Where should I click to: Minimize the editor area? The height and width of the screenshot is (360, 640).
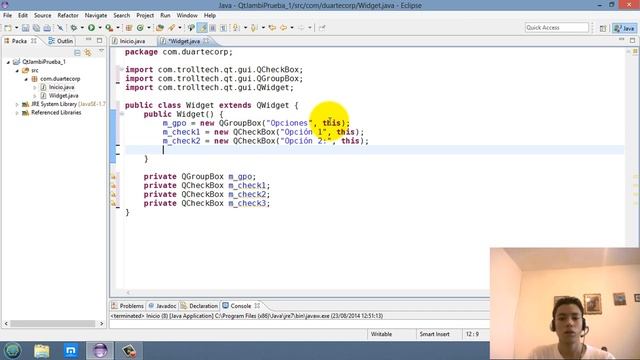click(x=621, y=40)
